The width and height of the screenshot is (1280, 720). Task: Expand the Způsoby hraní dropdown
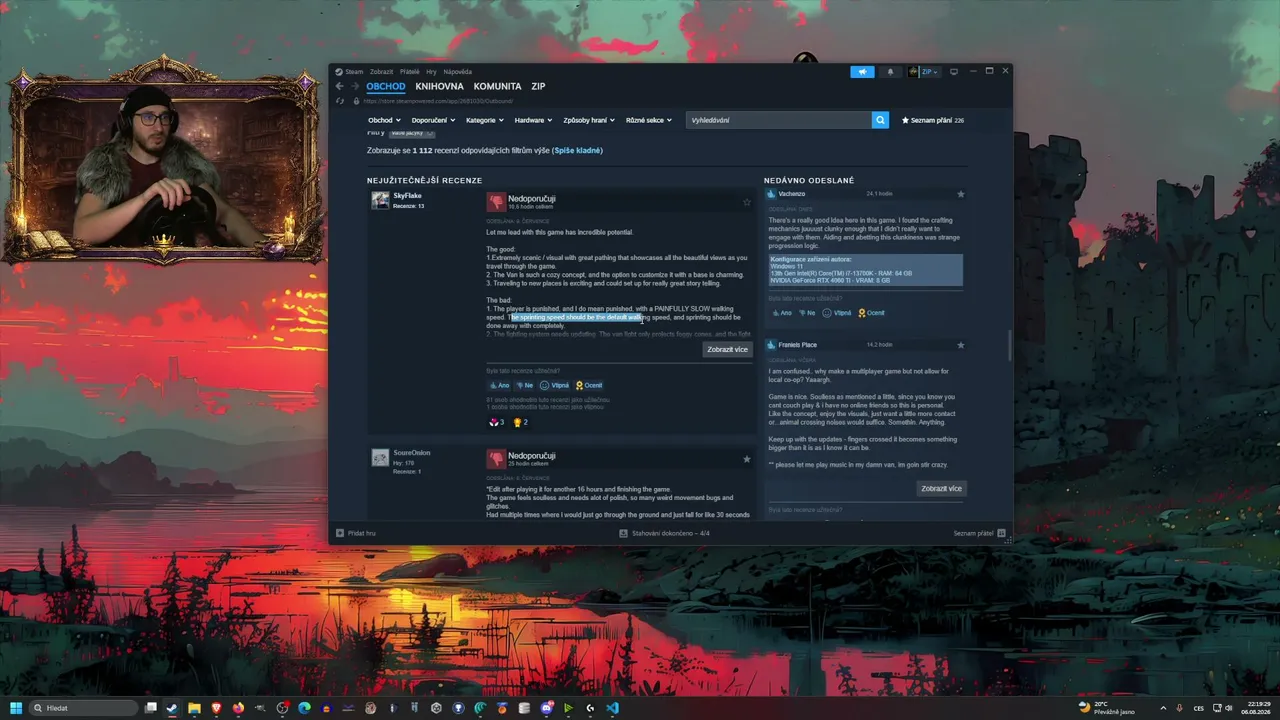pyautogui.click(x=589, y=120)
